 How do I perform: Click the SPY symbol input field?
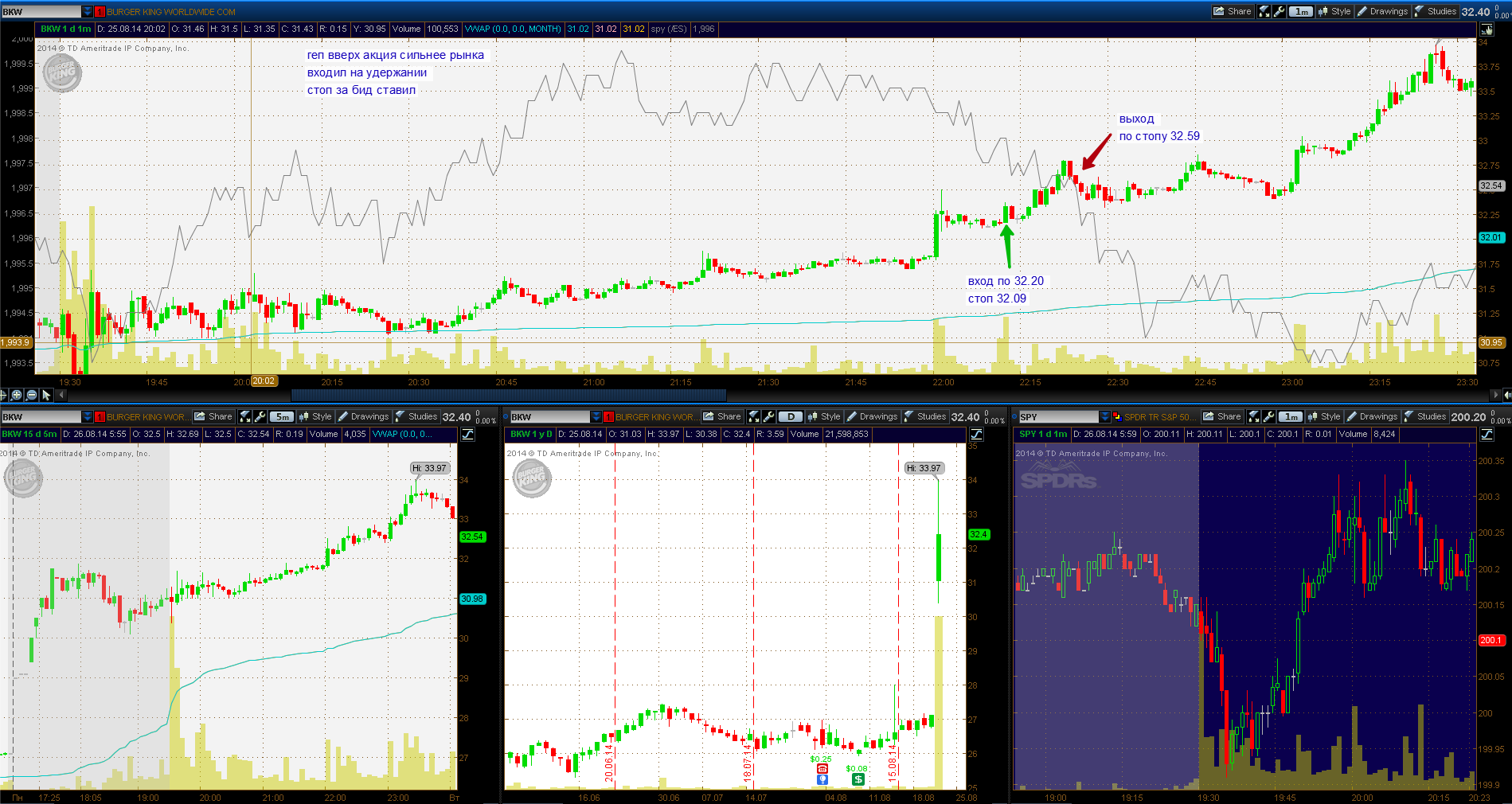(1058, 416)
